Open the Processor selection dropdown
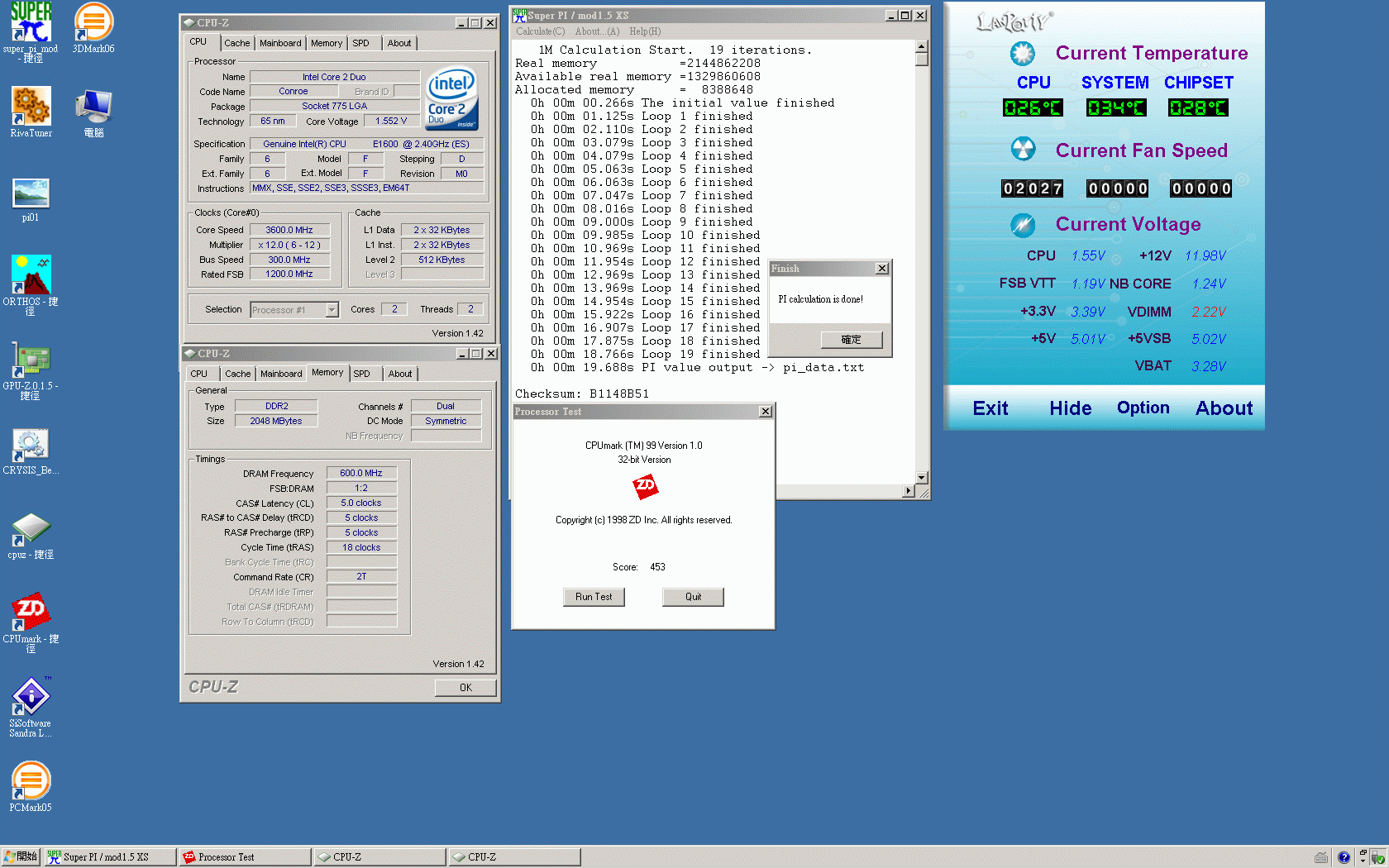The height and width of the screenshot is (868, 1389). tap(331, 309)
